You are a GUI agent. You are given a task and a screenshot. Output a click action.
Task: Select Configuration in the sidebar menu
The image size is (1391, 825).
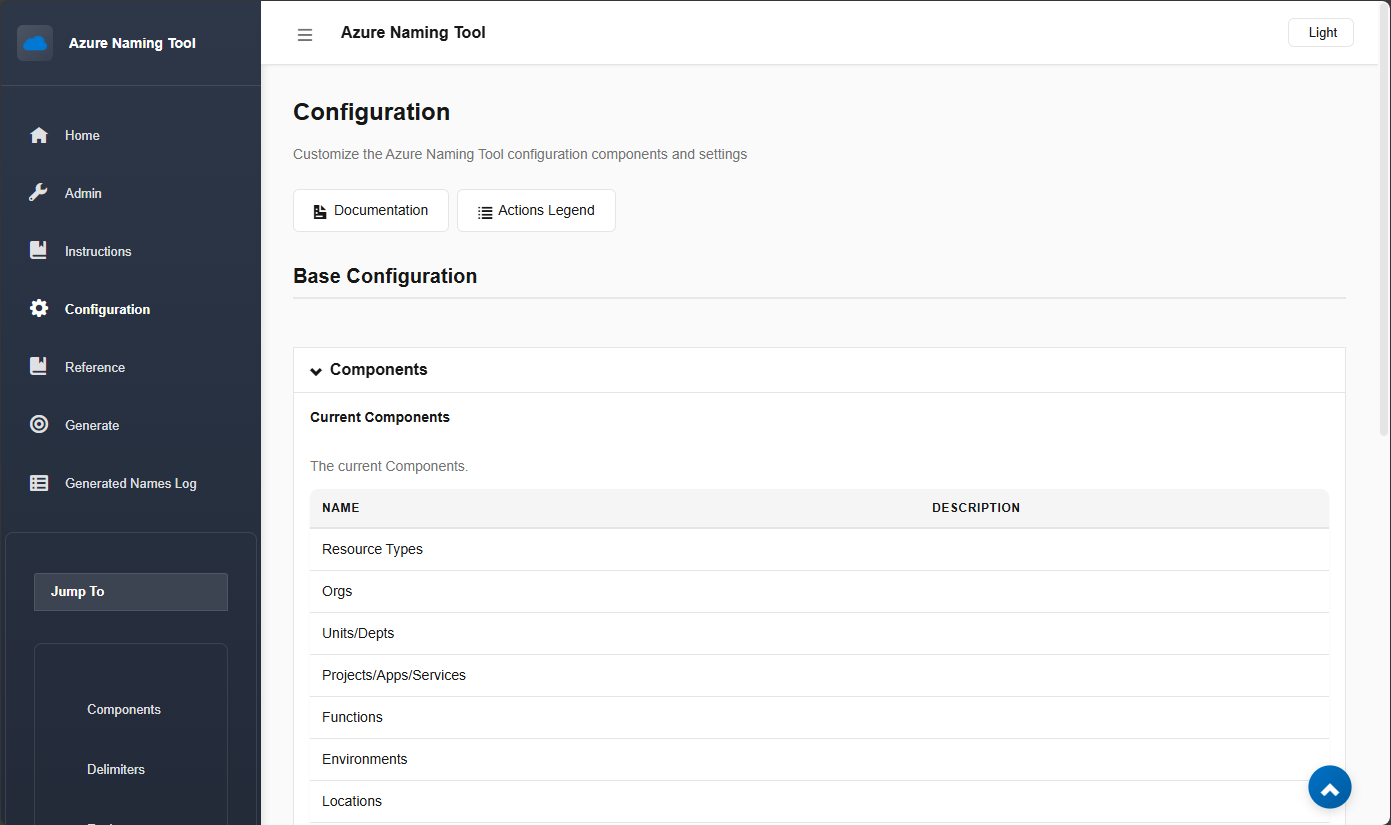point(106,308)
